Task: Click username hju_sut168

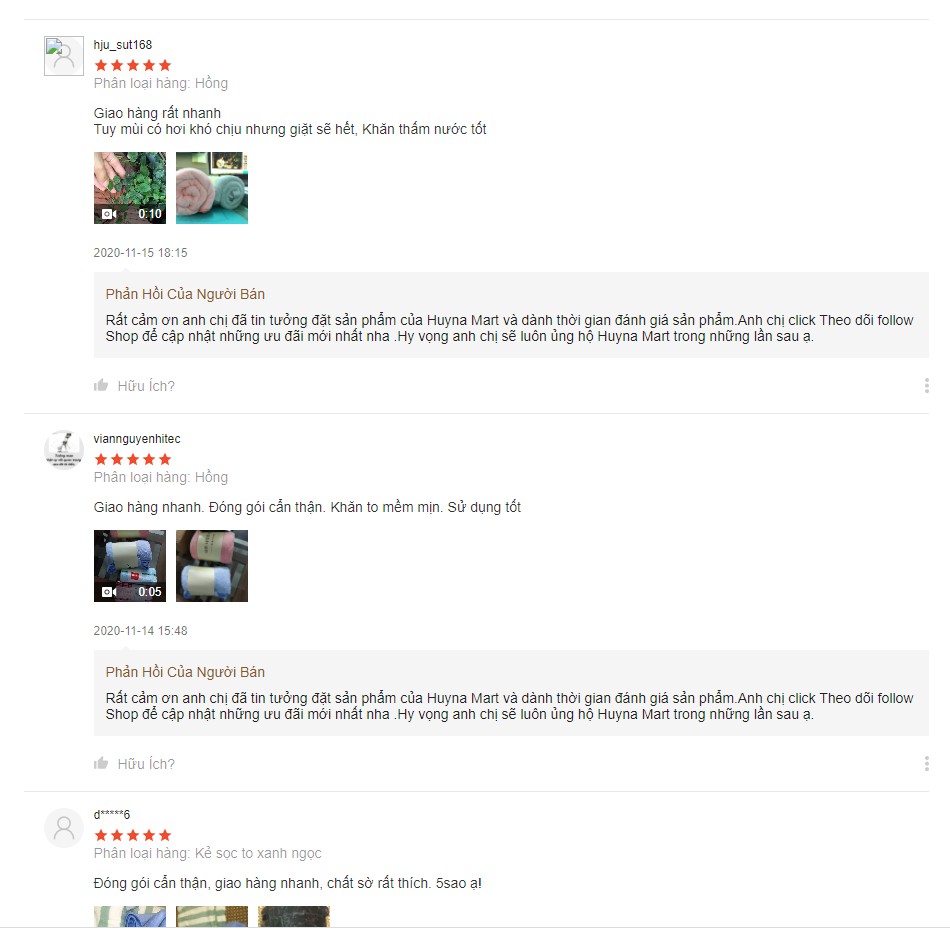Action: pyautogui.click(x=122, y=45)
